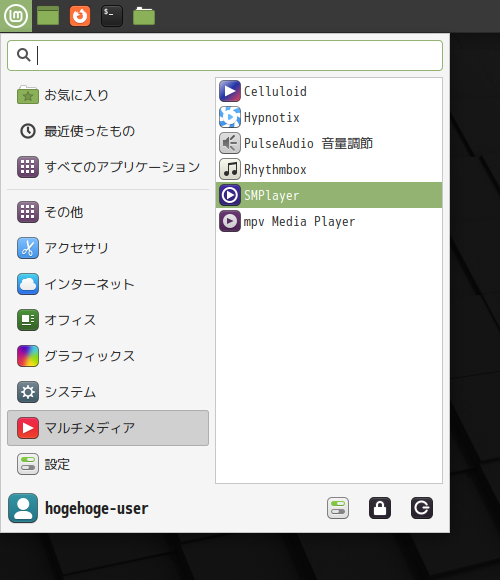Image resolution: width=500 pixels, height=580 pixels.
Task: Launch mpv Media Player
Action: (329, 221)
